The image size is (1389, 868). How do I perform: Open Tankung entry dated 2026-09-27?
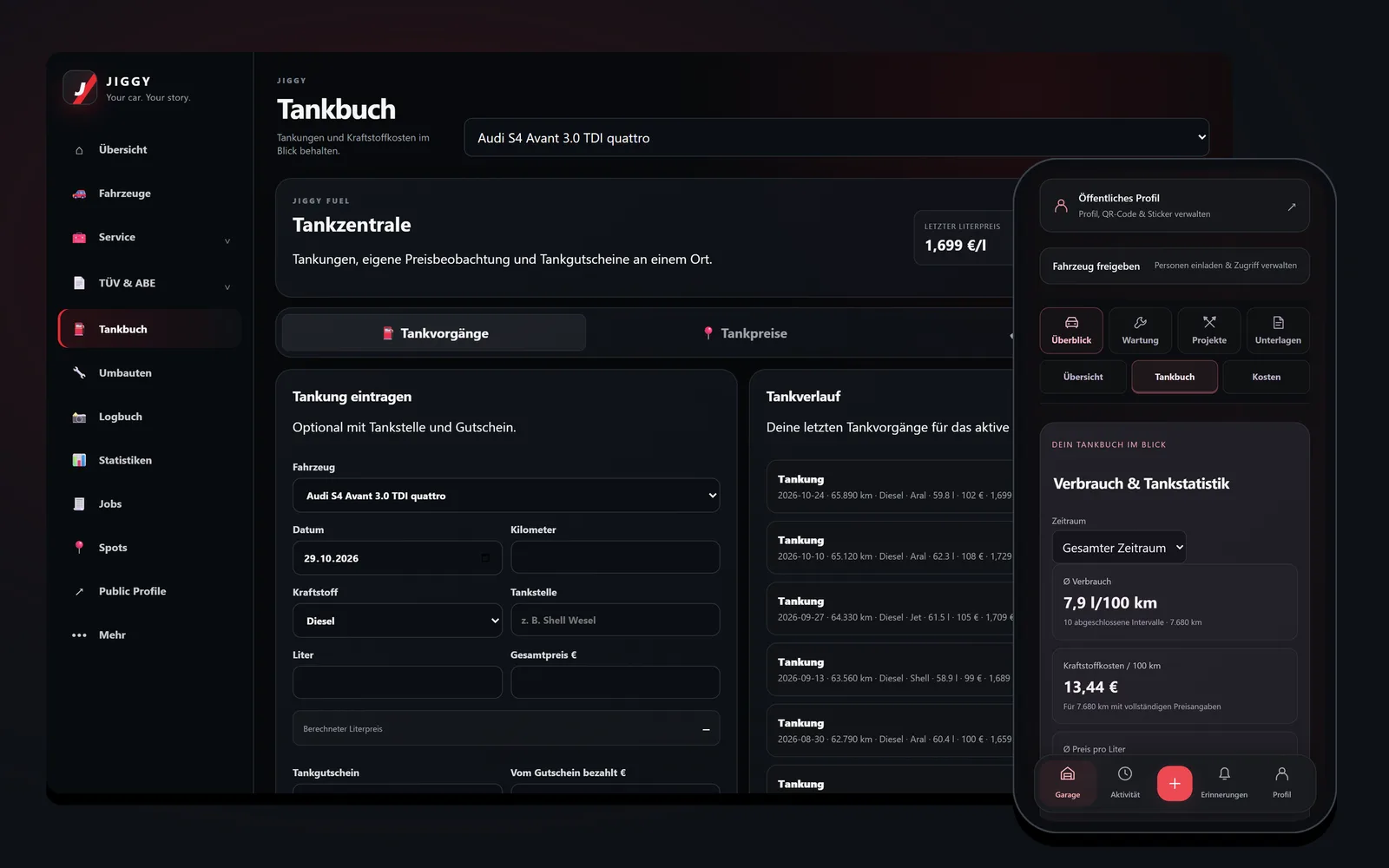[x=891, y=608]
